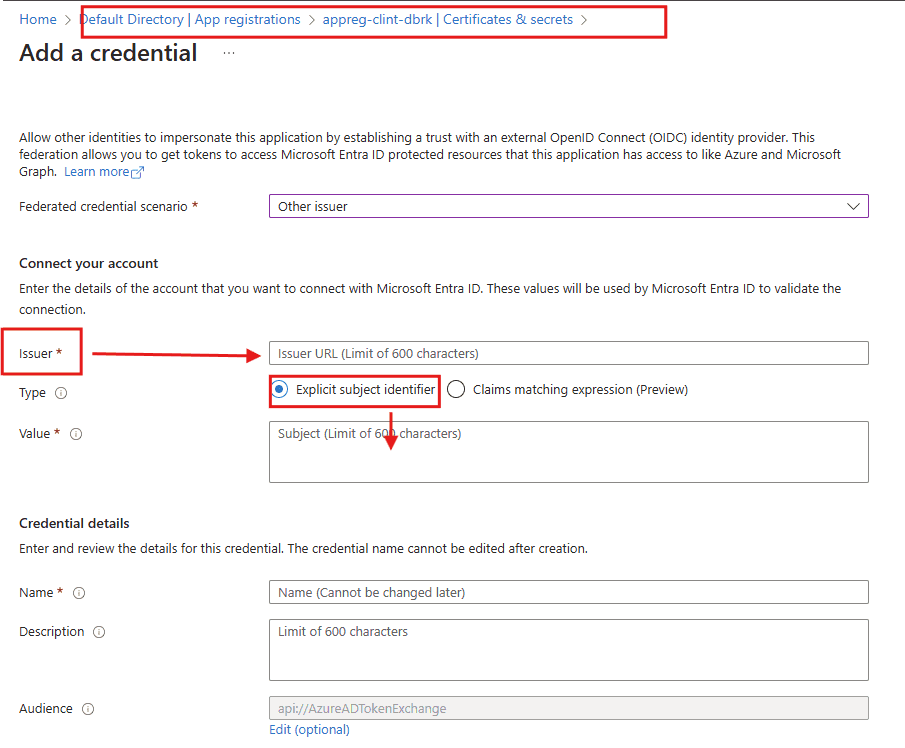
Task: Open the Learn more link
Action: point(96,172)
